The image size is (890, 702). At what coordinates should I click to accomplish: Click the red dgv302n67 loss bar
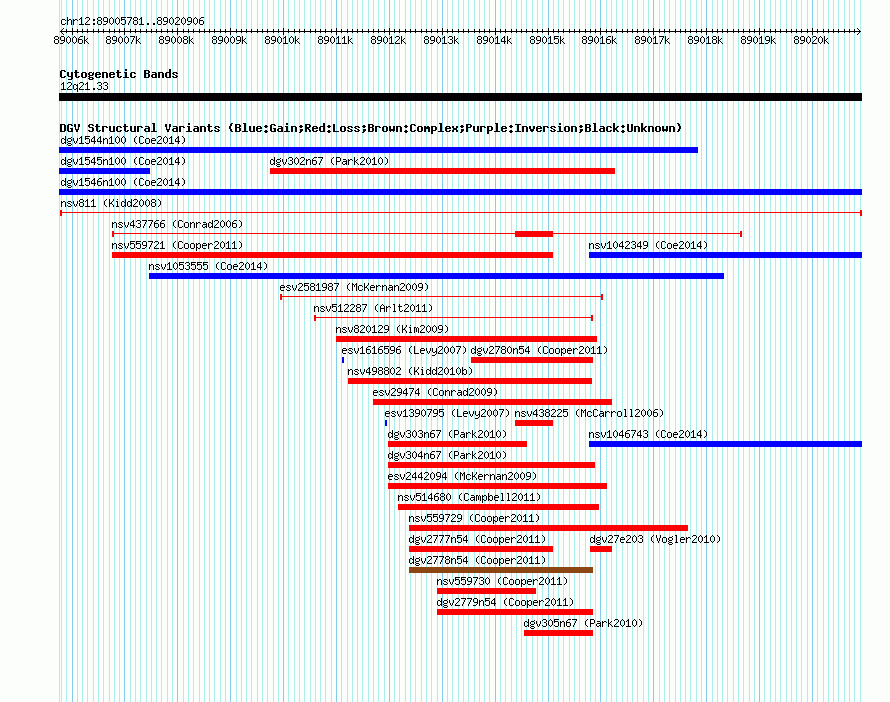tap(442, 171)
